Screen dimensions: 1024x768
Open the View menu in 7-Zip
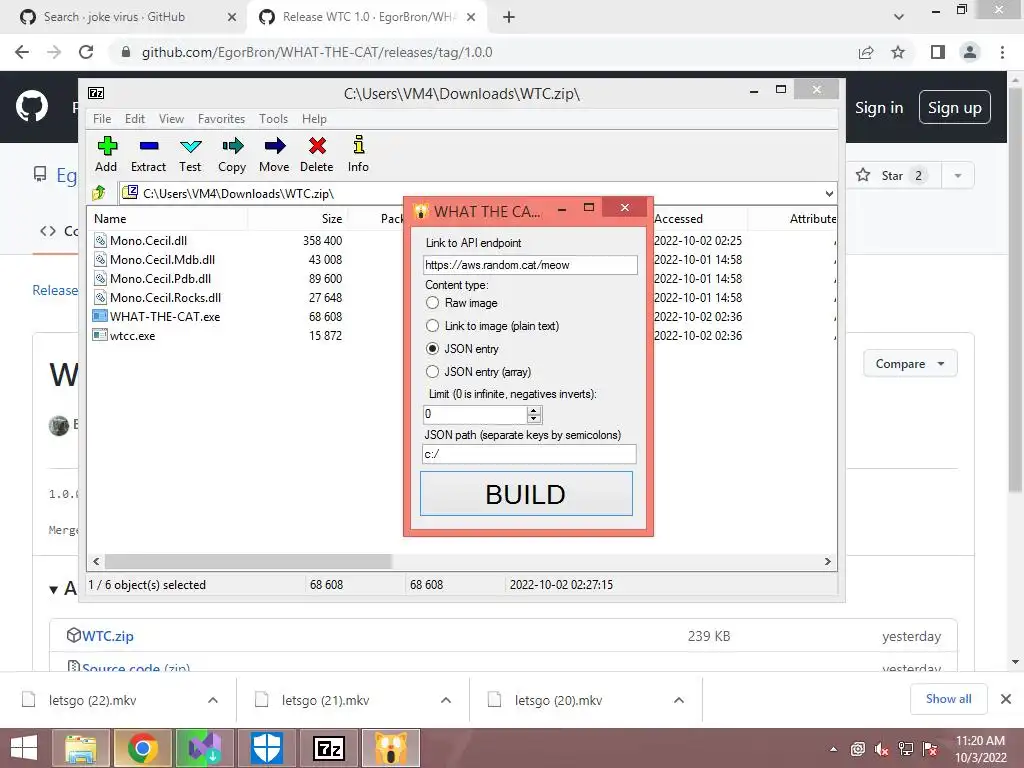(x=171, y=119)
